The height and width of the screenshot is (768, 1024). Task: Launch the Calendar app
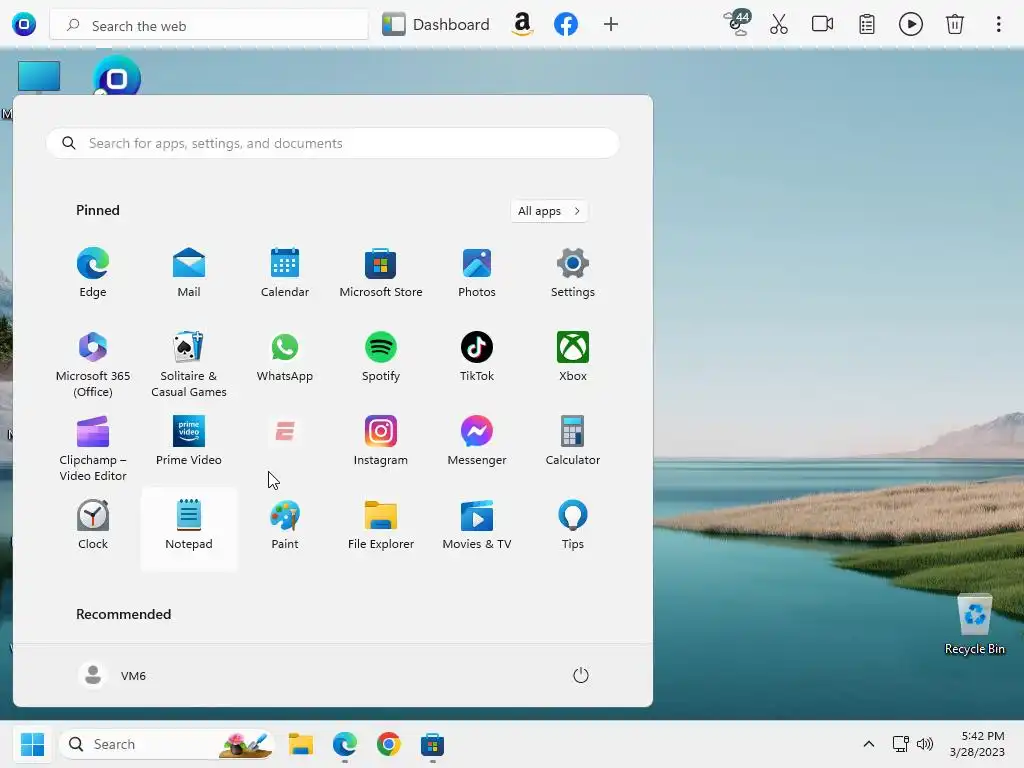click(285, 273)
